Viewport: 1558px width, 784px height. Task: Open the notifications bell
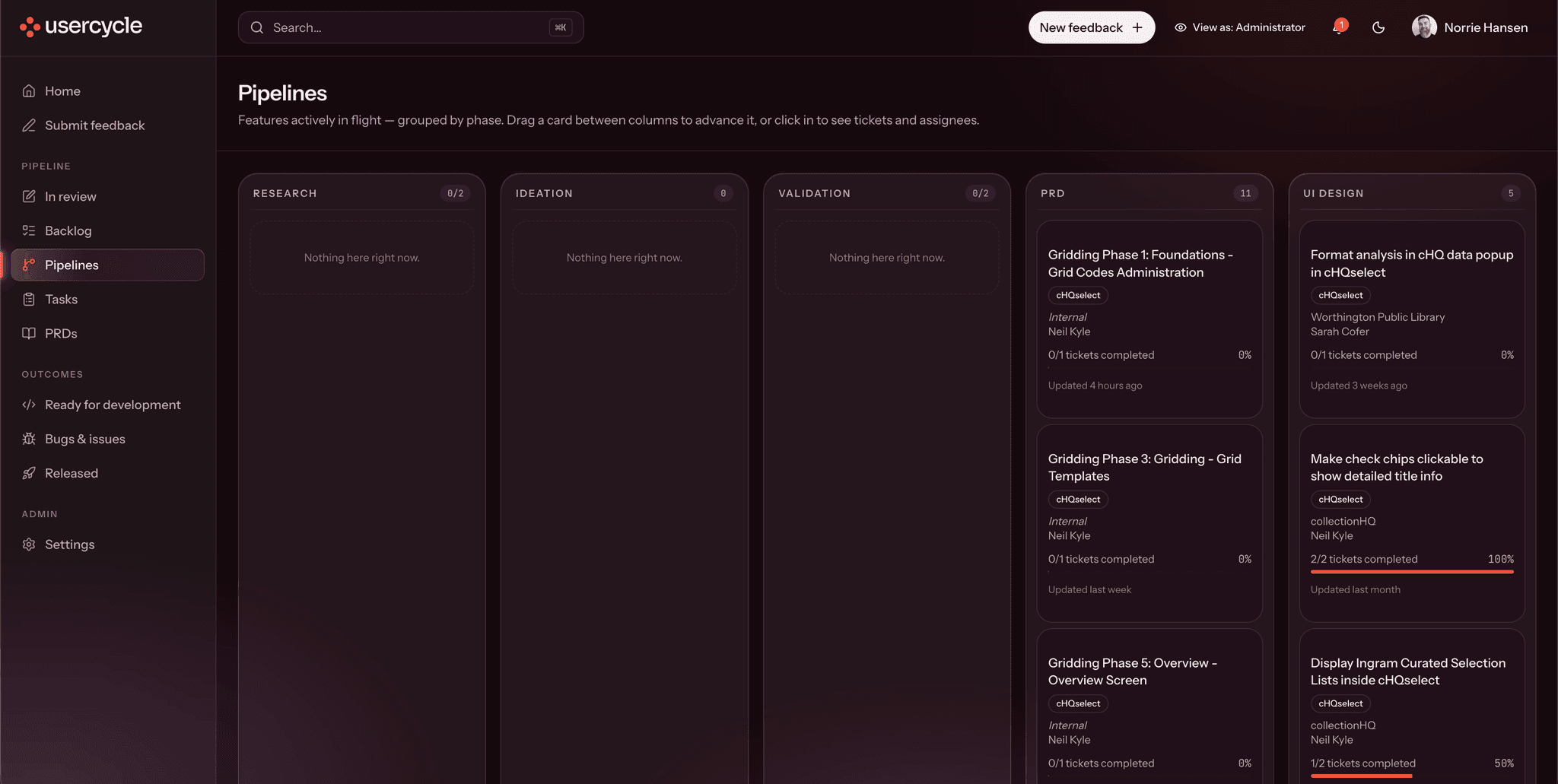tap(1339, 28)
